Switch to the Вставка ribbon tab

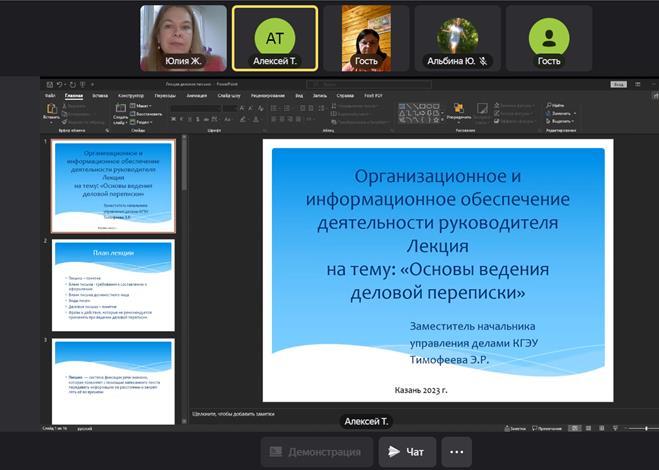(x=100, y=95)
